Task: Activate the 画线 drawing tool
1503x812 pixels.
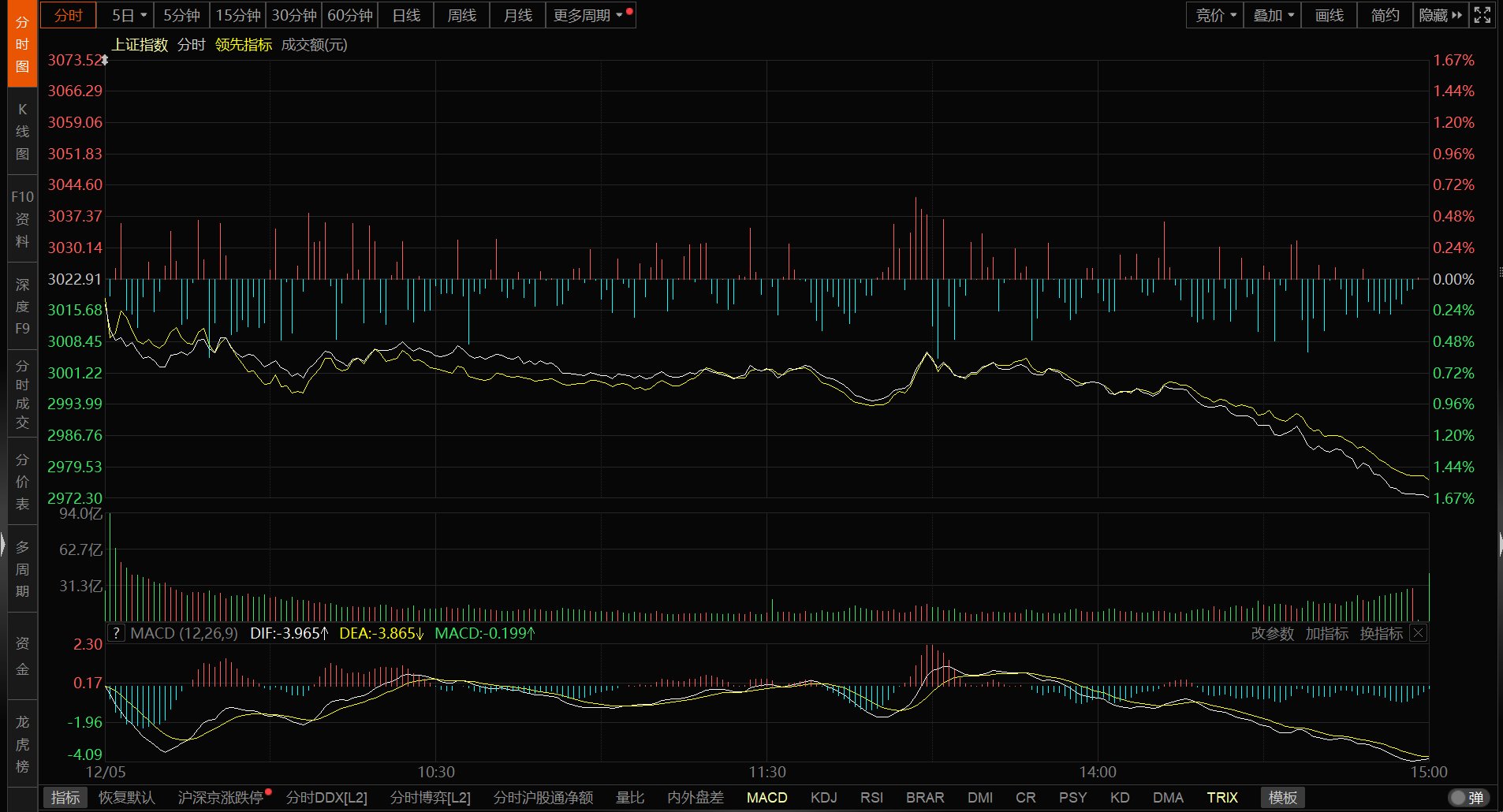Action: [x=1329, y=15]
